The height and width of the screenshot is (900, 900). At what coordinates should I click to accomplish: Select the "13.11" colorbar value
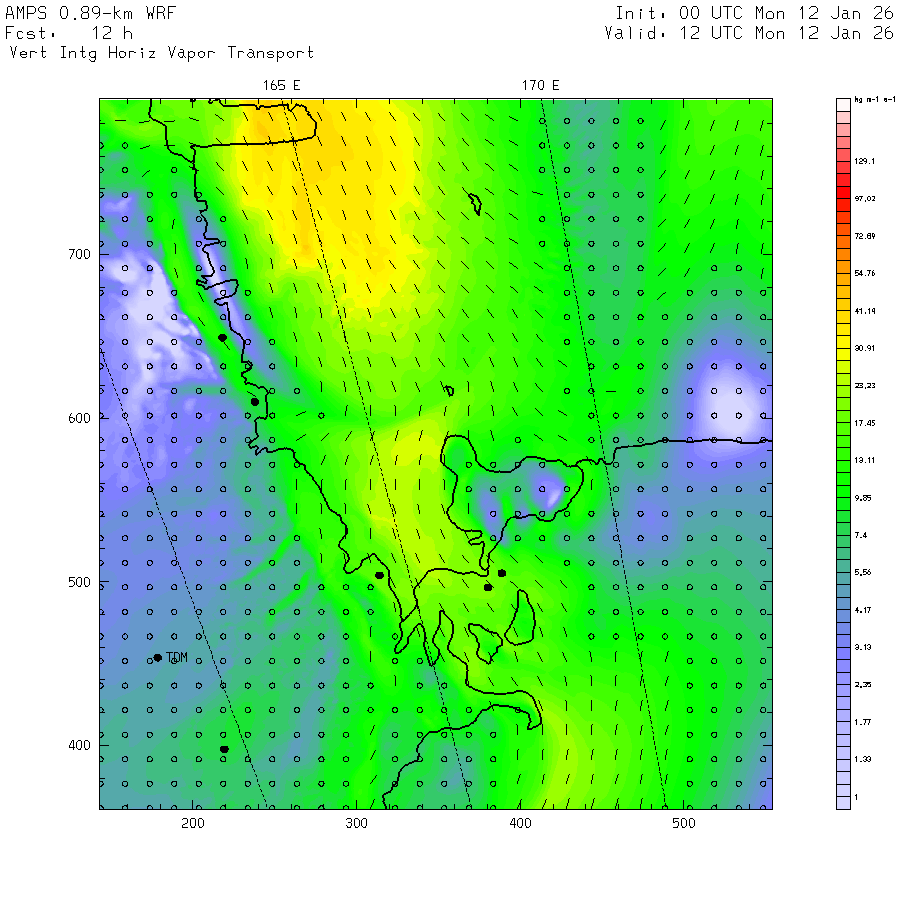pos(864,460)
